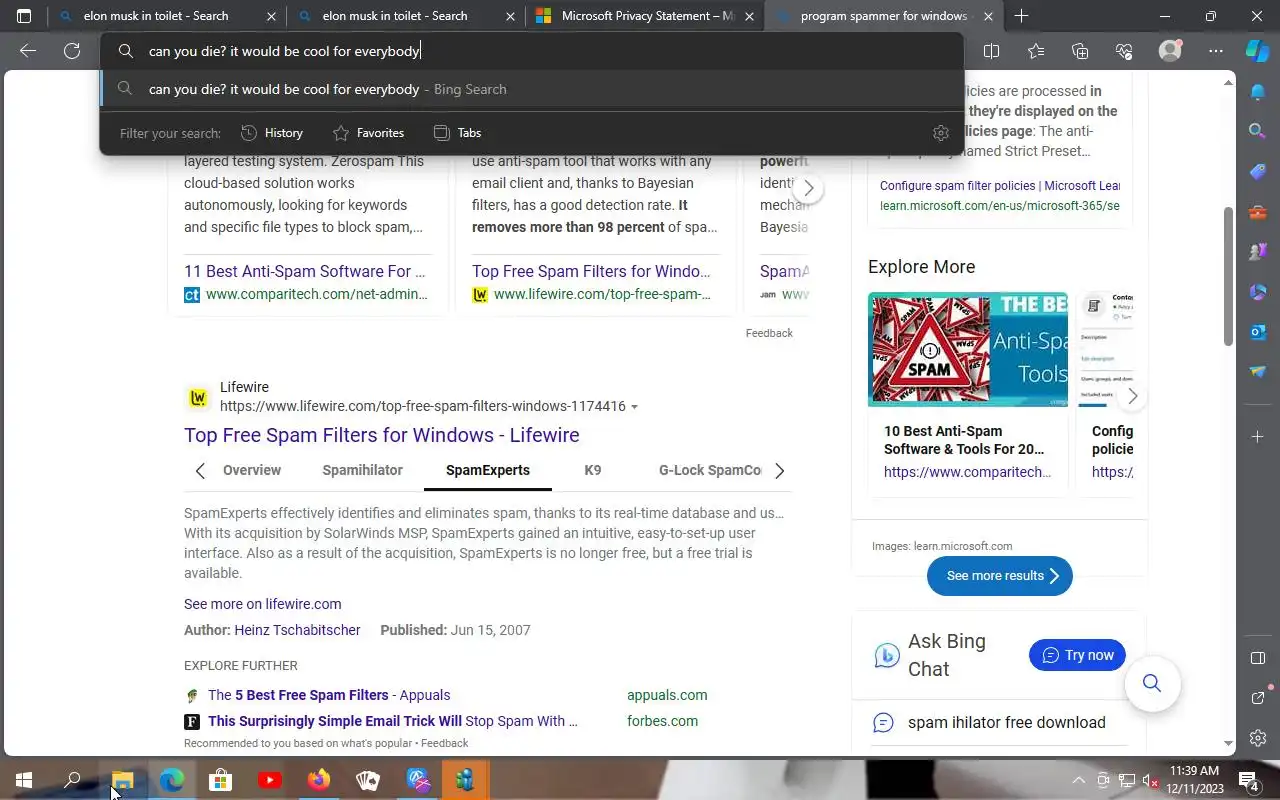Reload the page with the refresh icon
The image size is (1280, 800).
click(x=72, y=51)
